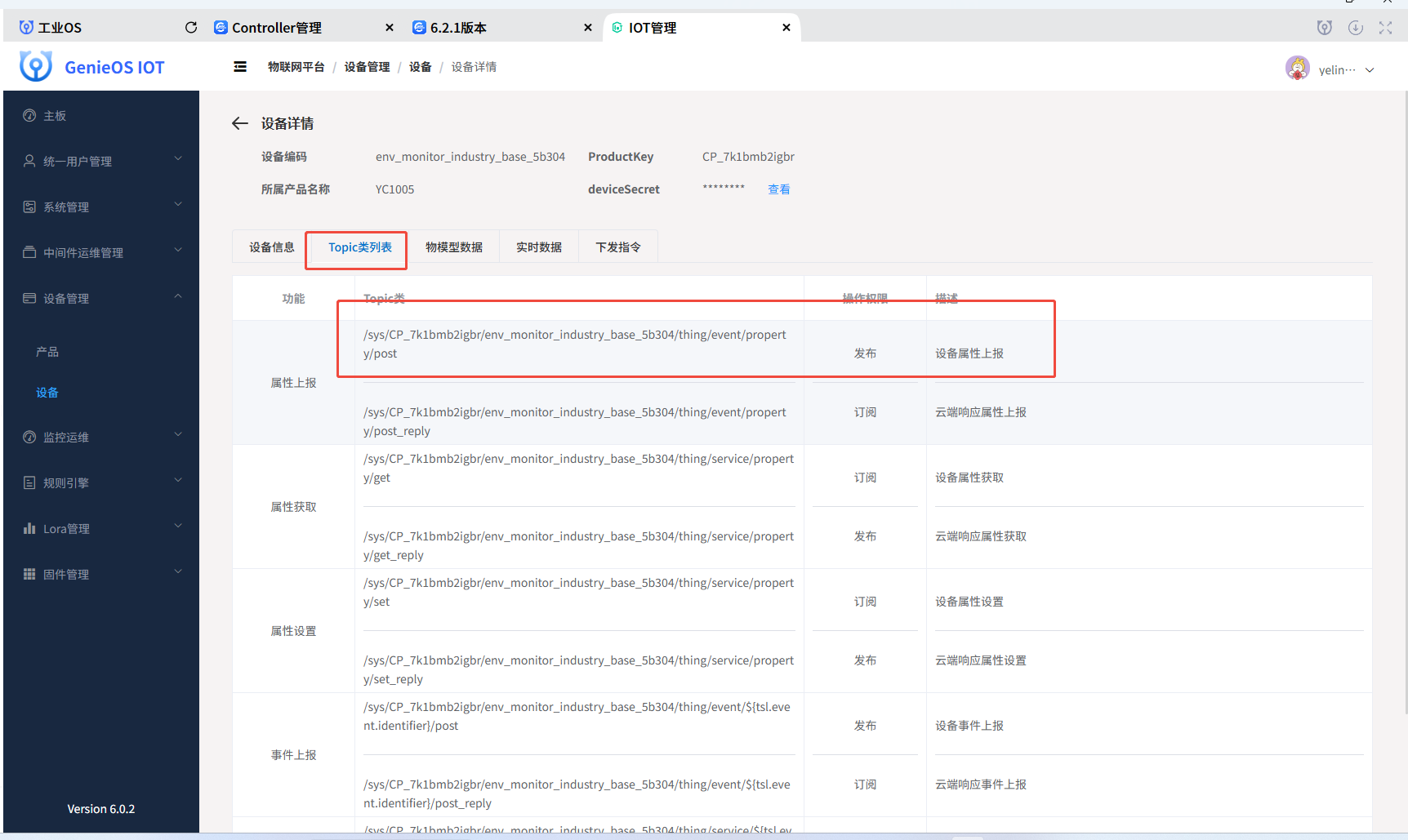Click the 规则引擎 document icon
The height and width of the screenshot is (840, 1408).
[30, 482]
